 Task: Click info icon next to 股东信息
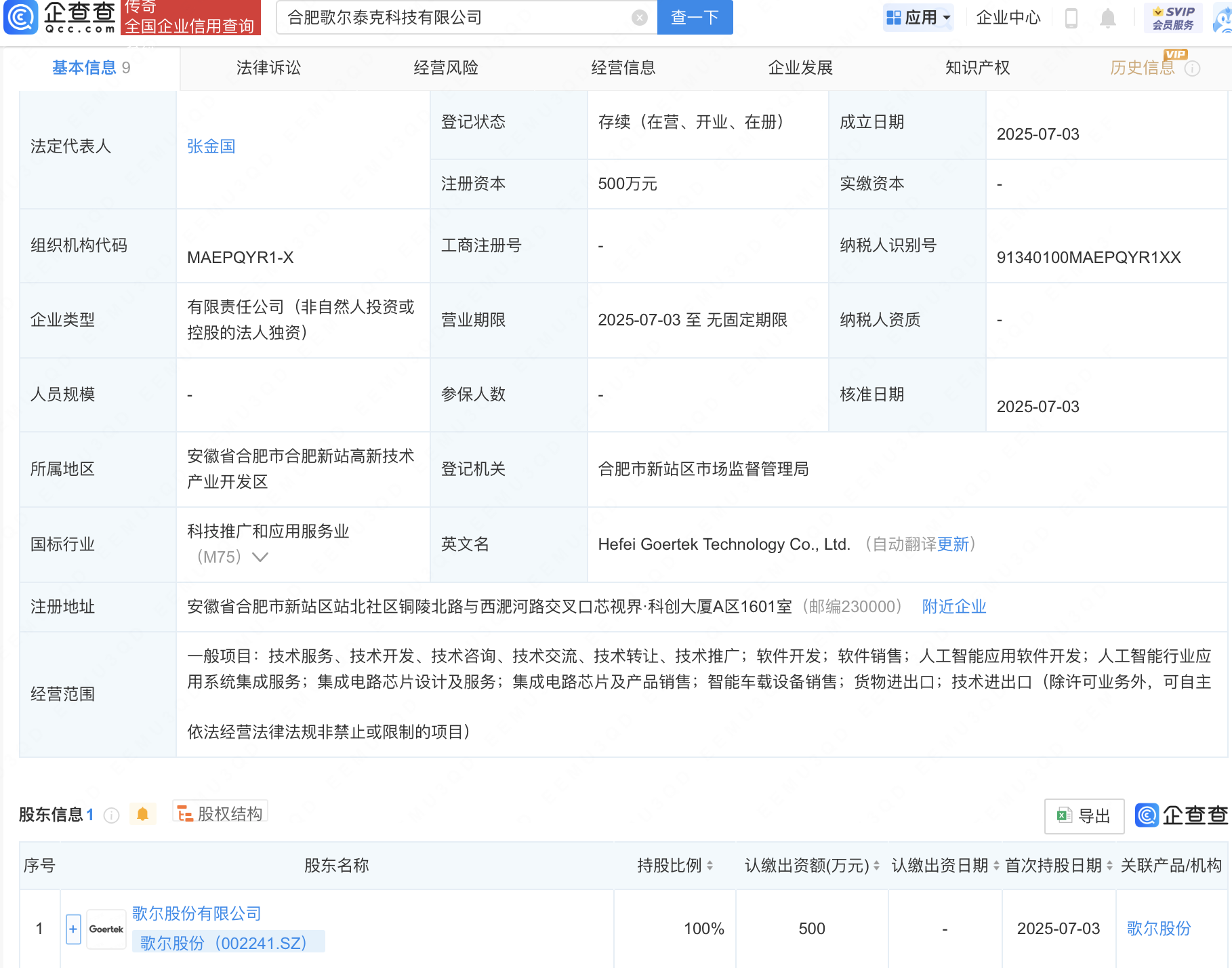pyautogui.click(x=112, y=815)
